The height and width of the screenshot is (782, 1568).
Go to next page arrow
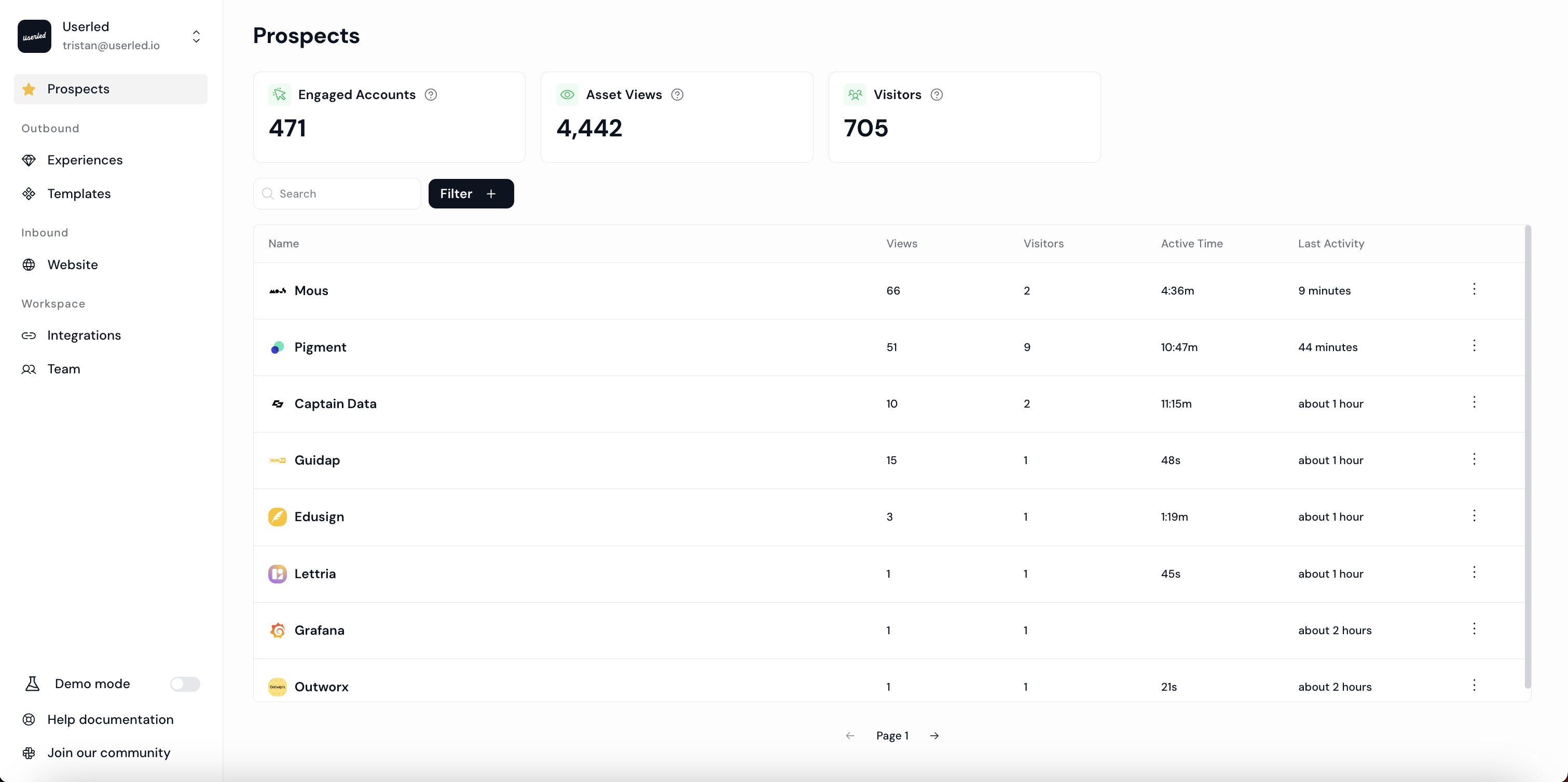[934, 736]
